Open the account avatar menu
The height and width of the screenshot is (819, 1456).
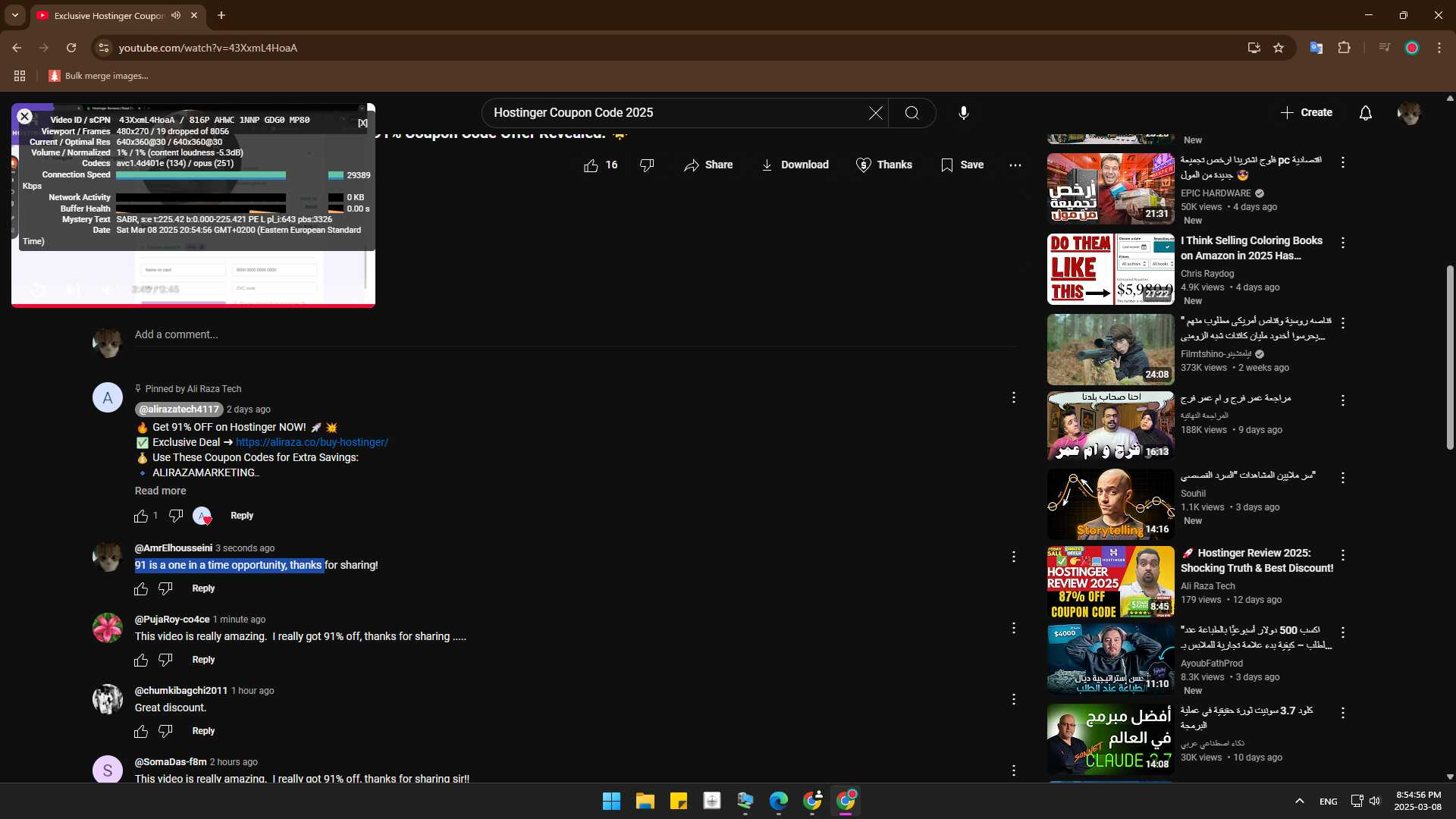[1409, 113]
